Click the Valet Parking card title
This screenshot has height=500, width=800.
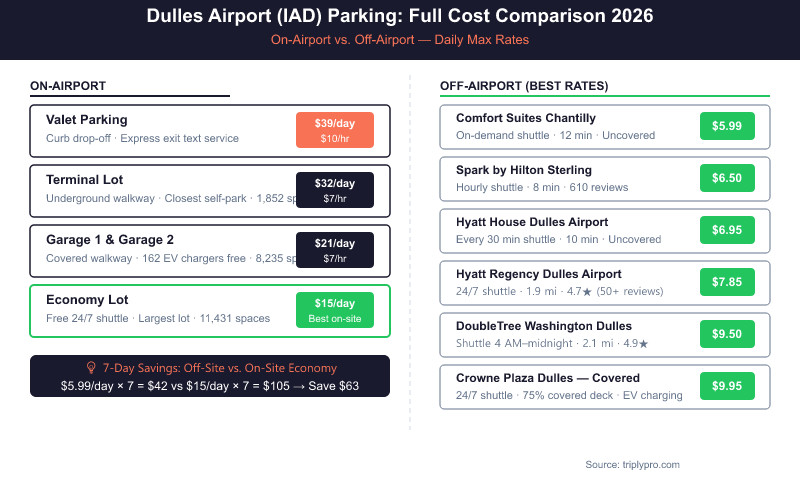[87, 120]
